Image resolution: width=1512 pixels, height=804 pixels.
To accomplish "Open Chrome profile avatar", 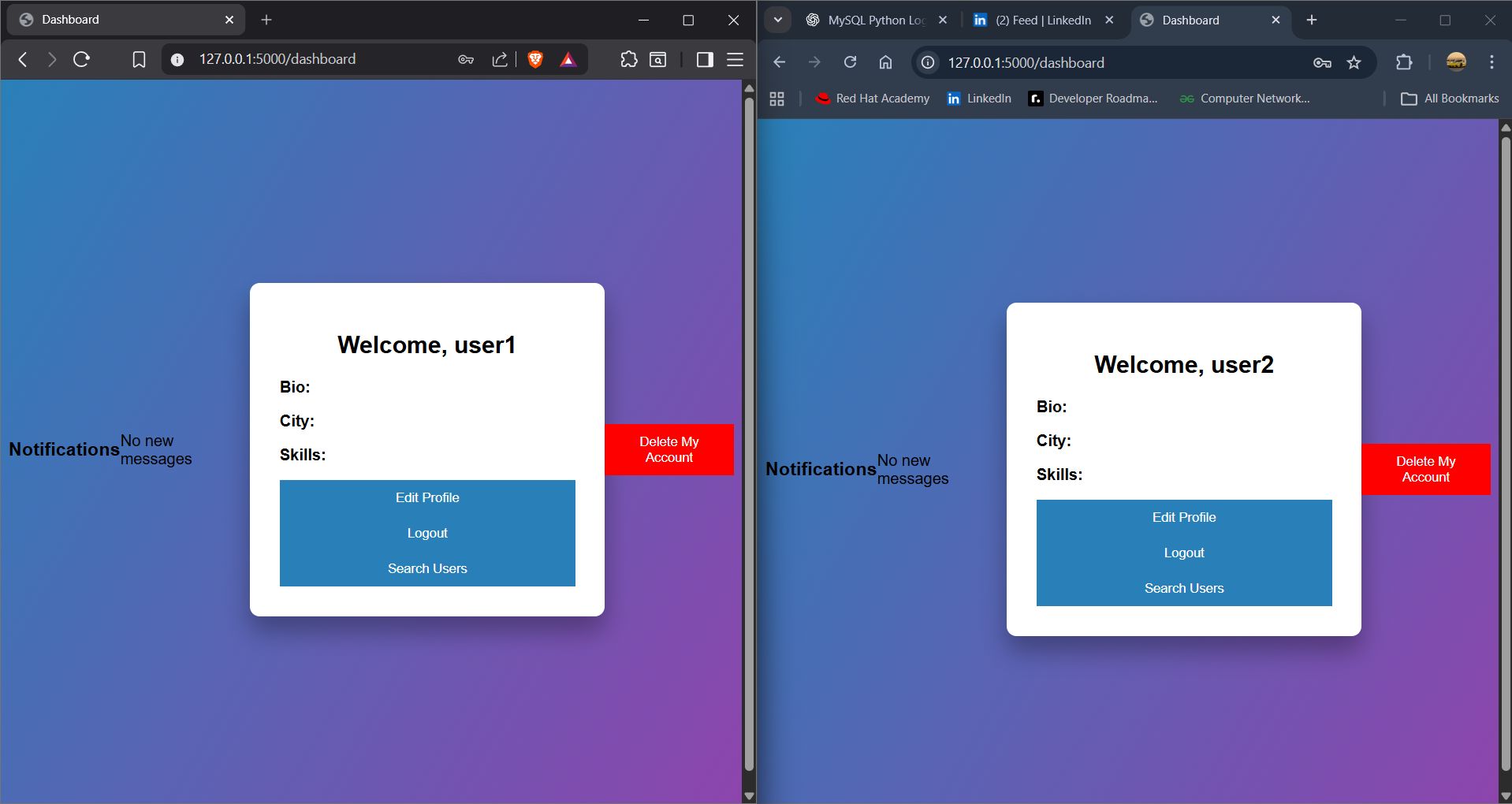I will [1455, 62].
